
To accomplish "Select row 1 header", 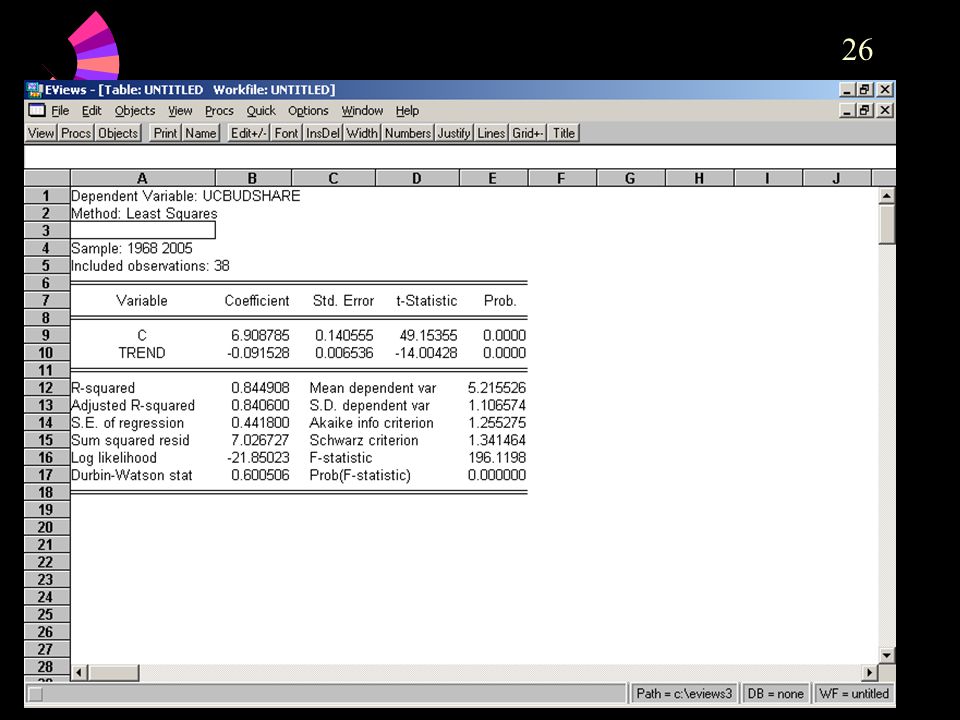I will (x=47, y=196).
